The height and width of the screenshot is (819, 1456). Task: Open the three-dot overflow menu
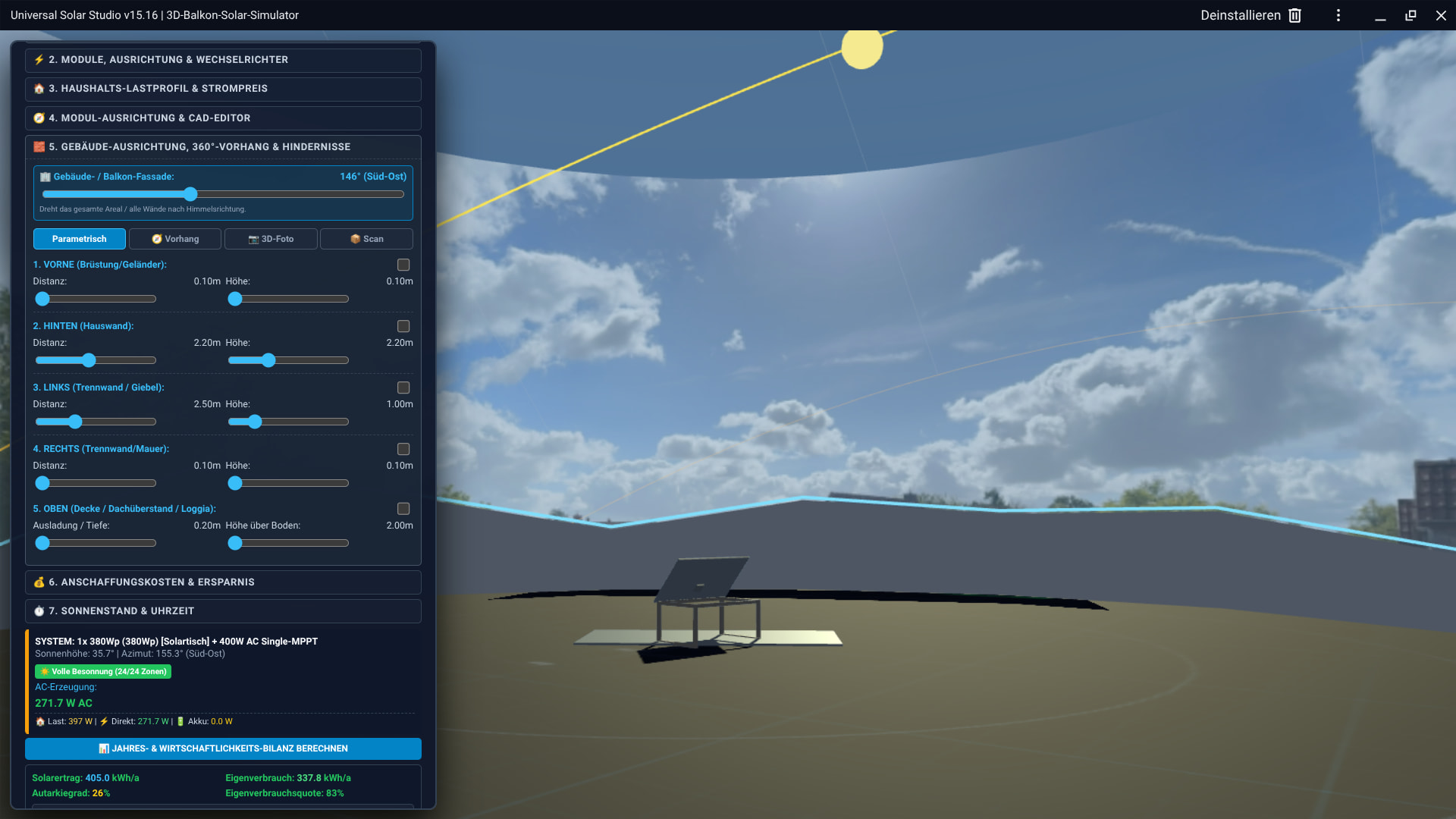tap(1338, 15)
